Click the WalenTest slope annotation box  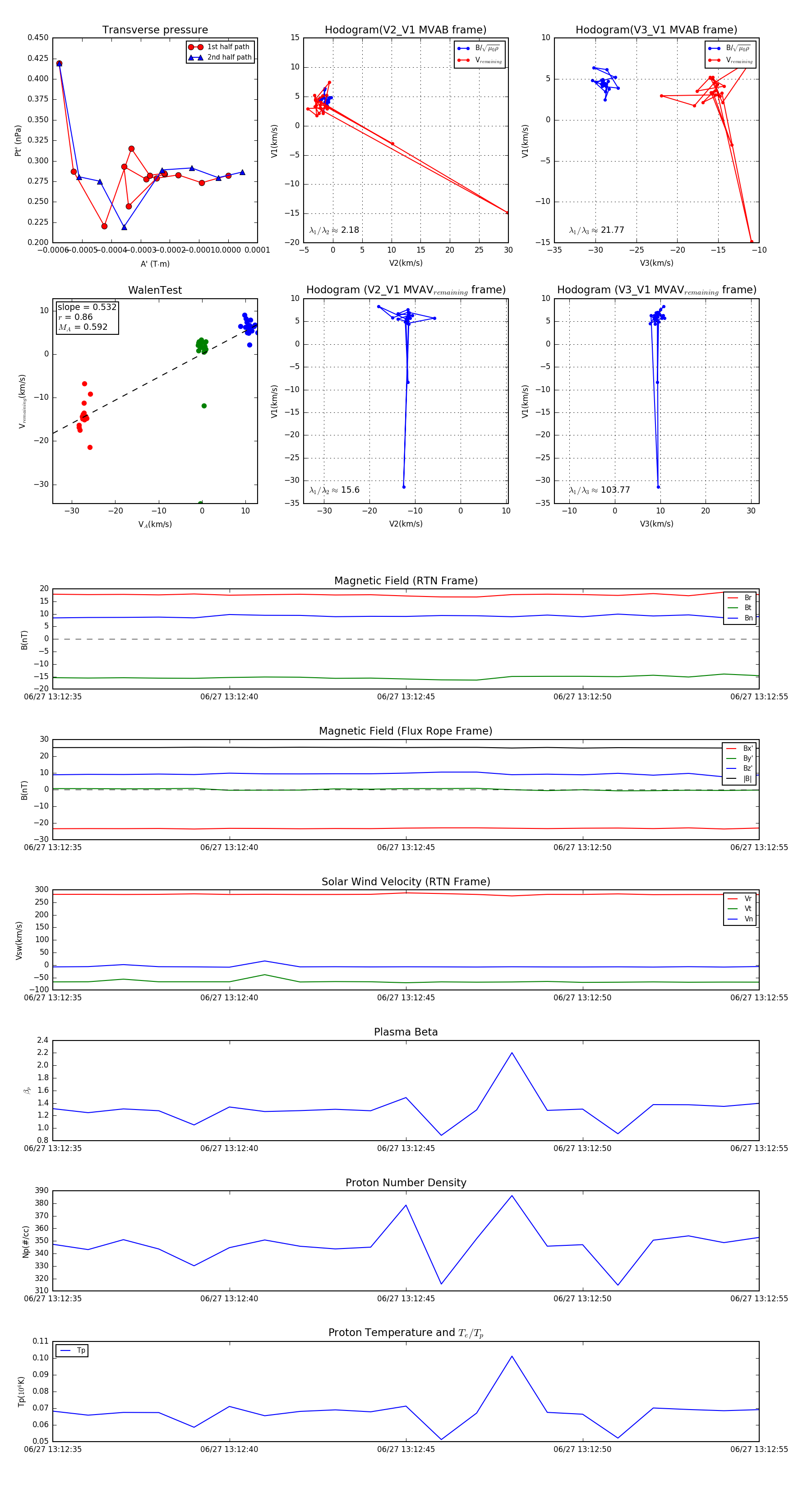tap(87, 317)
